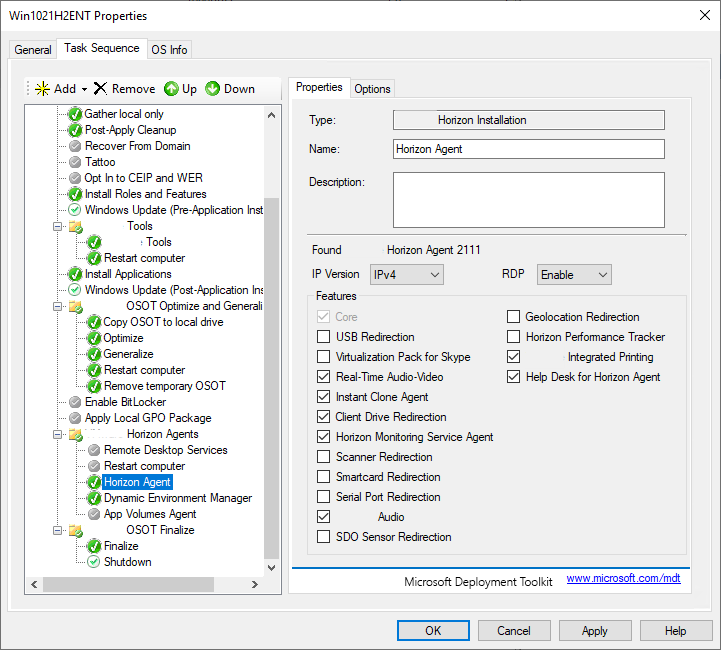The image size is (721, 650).
Task: Select the Properties tab
Action: click(319, 87)
